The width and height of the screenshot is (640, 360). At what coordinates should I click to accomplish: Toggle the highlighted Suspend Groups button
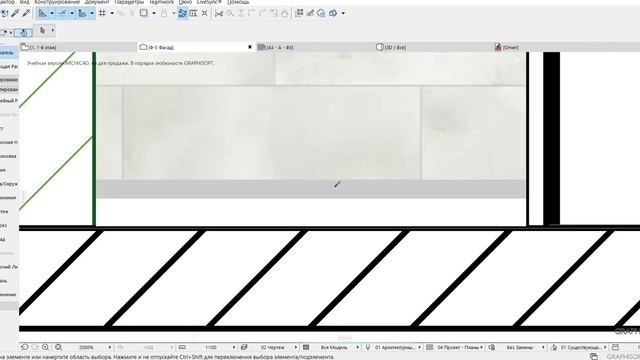[182, 13]
